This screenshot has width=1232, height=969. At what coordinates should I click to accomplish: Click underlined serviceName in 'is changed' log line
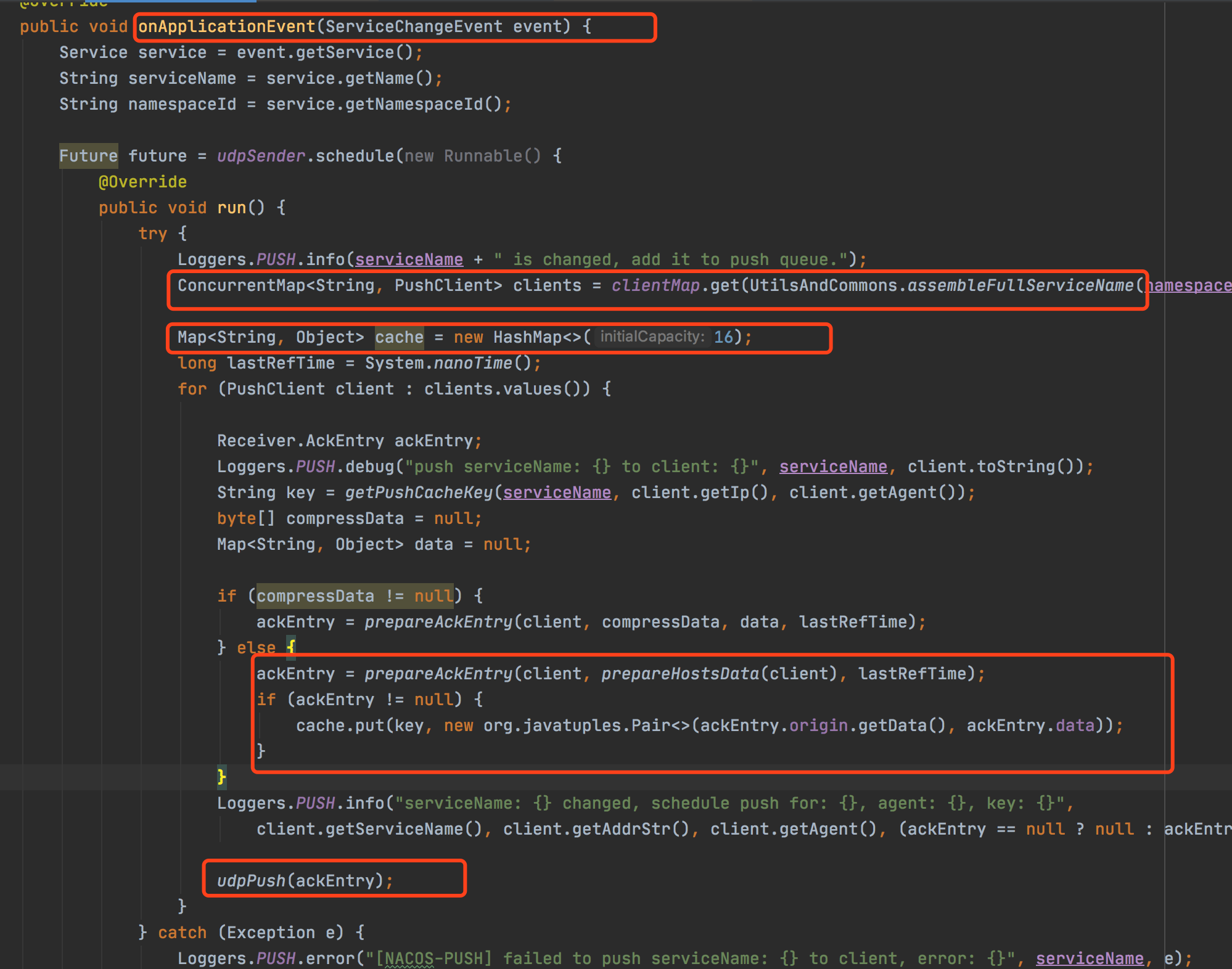409,260
